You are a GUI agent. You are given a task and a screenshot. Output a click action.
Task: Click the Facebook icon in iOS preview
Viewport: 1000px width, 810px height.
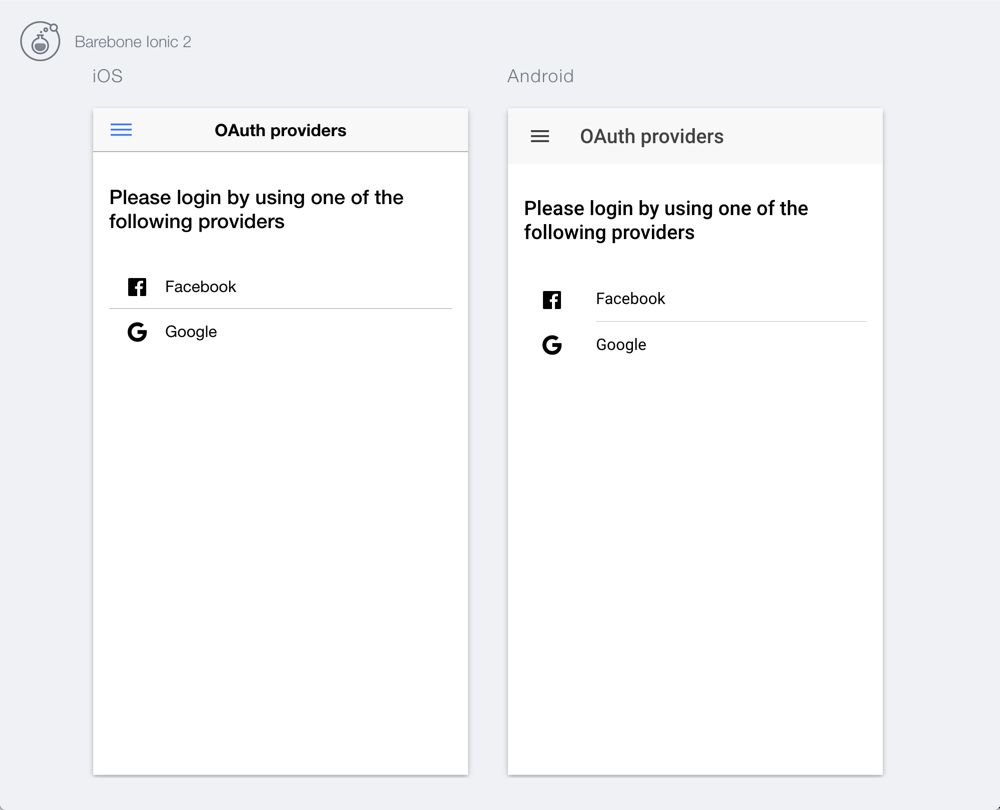click(x=137, y=287)
